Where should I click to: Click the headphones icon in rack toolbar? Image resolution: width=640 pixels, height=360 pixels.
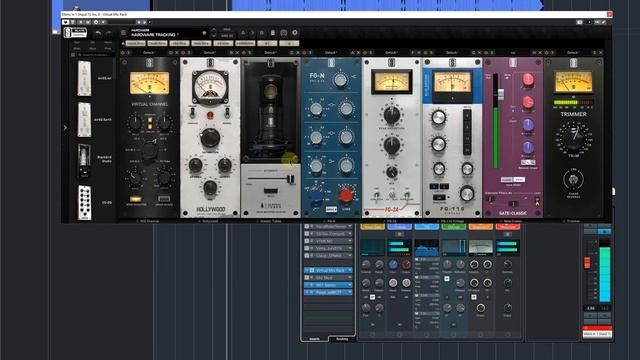[x=284, y=33]
